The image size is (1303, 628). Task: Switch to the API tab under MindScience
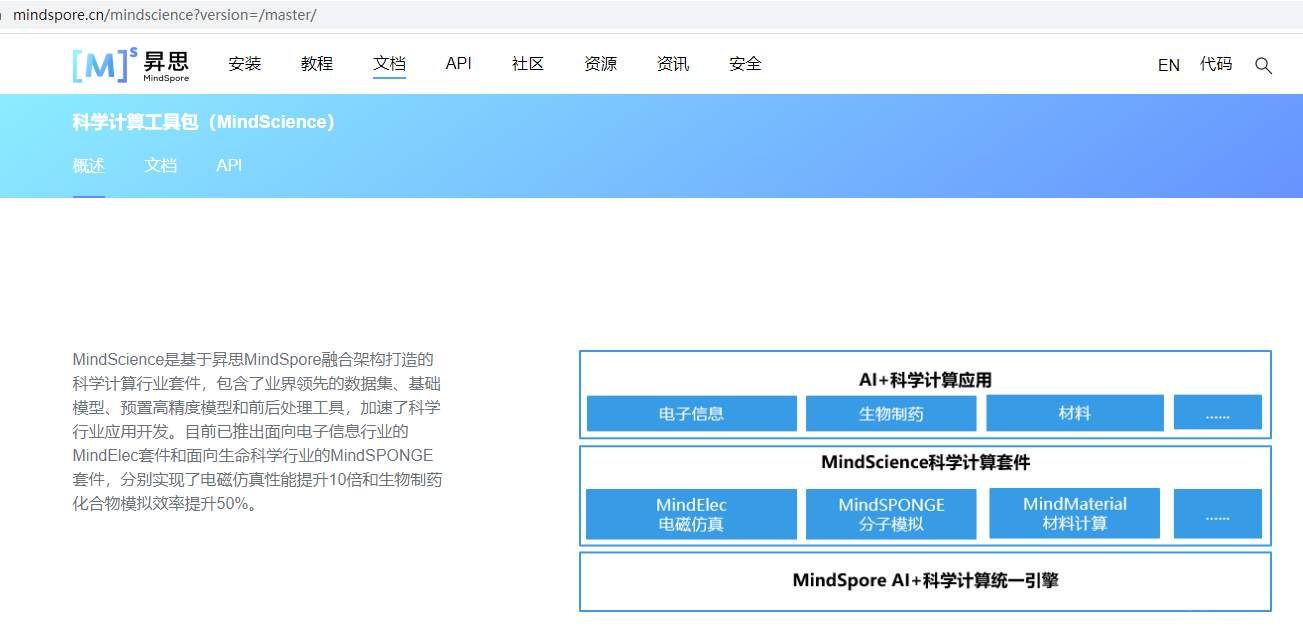(229, 166)
